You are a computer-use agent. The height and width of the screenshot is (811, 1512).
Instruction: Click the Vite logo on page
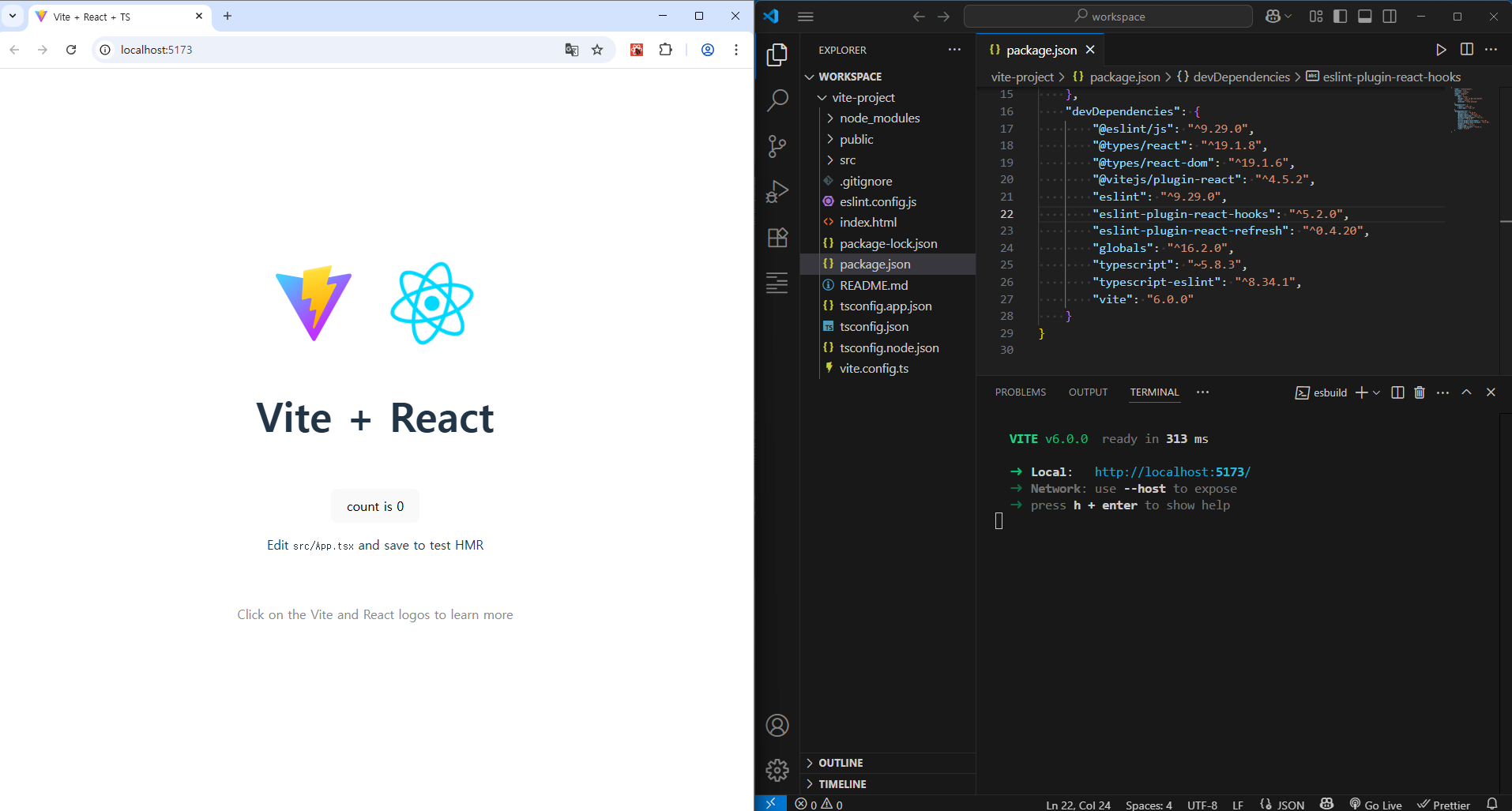[x=314, y=303]
